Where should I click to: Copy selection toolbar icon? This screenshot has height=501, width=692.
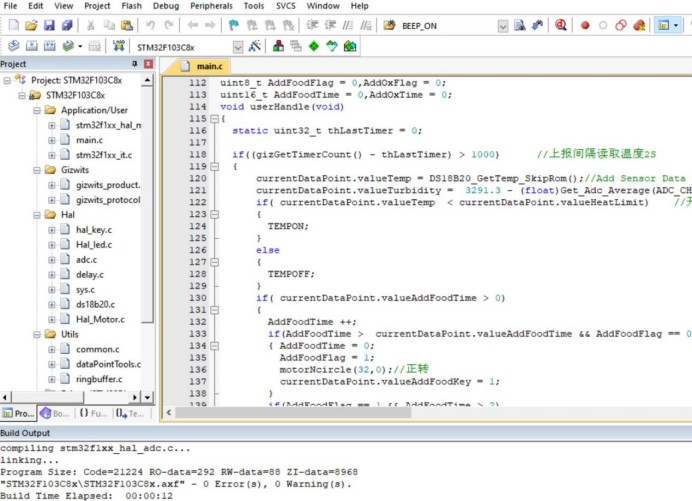pyautogui.click(x=109, y=25)
